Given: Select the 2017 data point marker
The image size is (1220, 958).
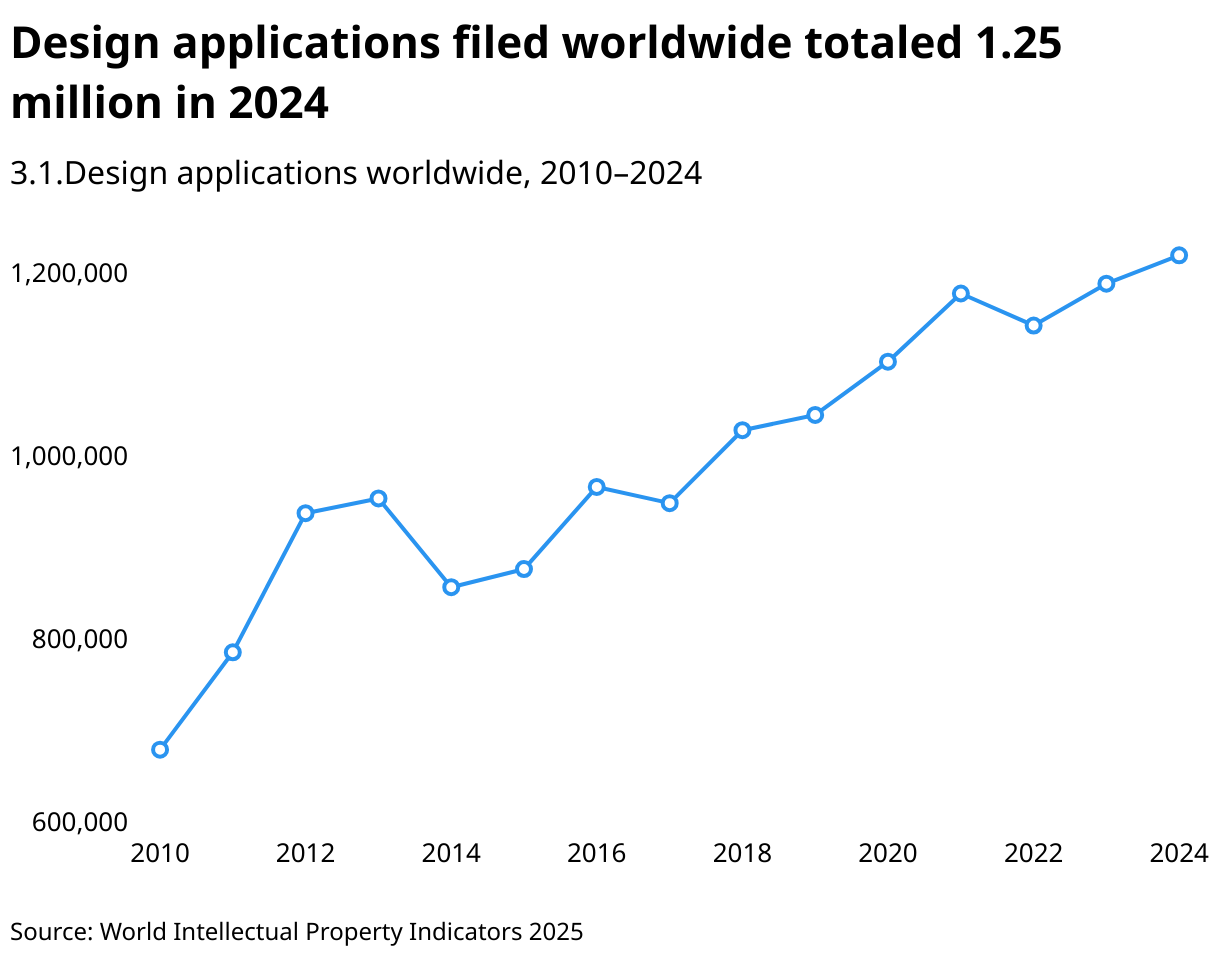Looking at the screenshot, I should tap(669, 502).
